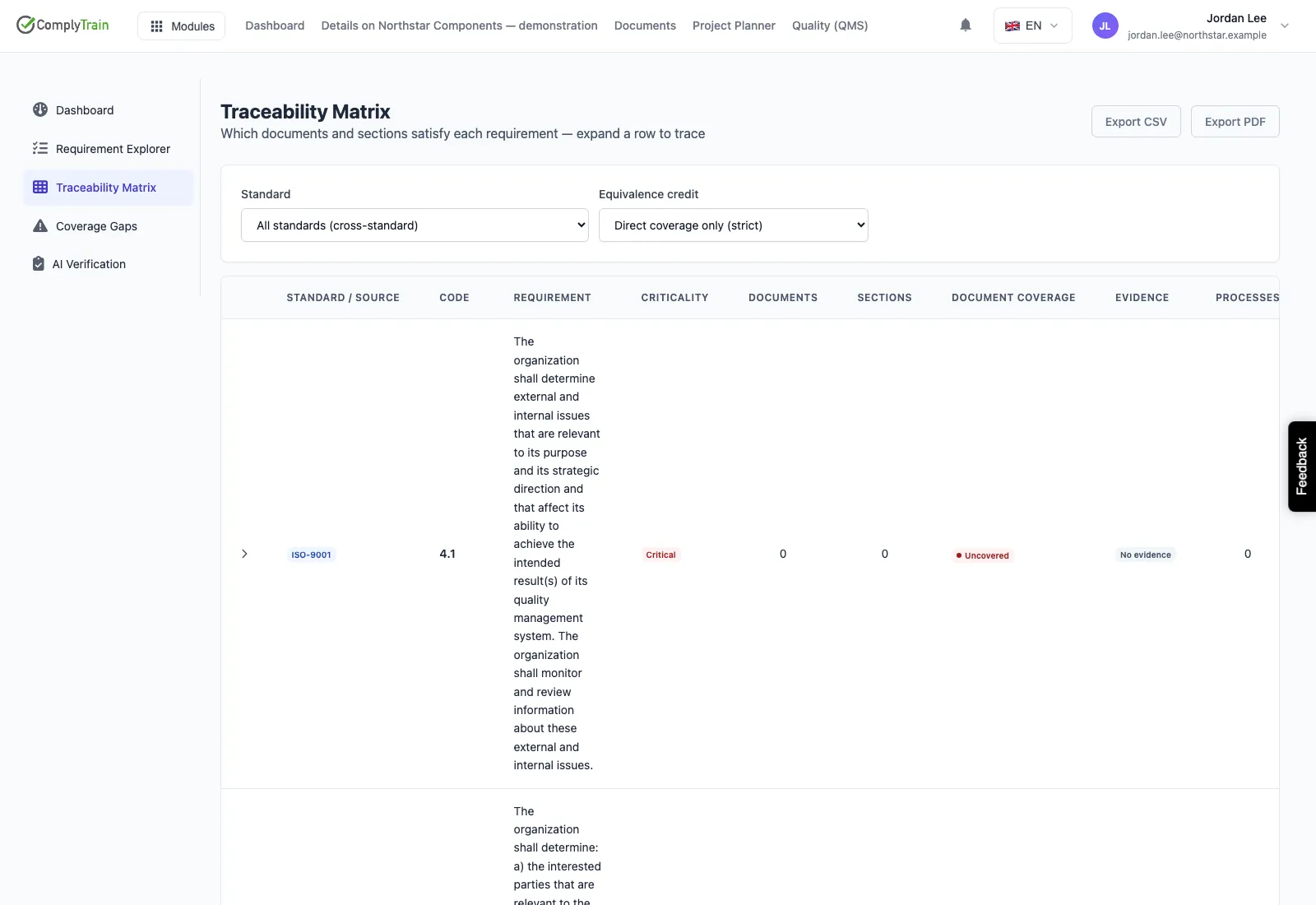This screenshot has height=905, width=1316.
Task: Expand the ISO-9001 4.1 requirement row
Action: [x=244, y=554]
